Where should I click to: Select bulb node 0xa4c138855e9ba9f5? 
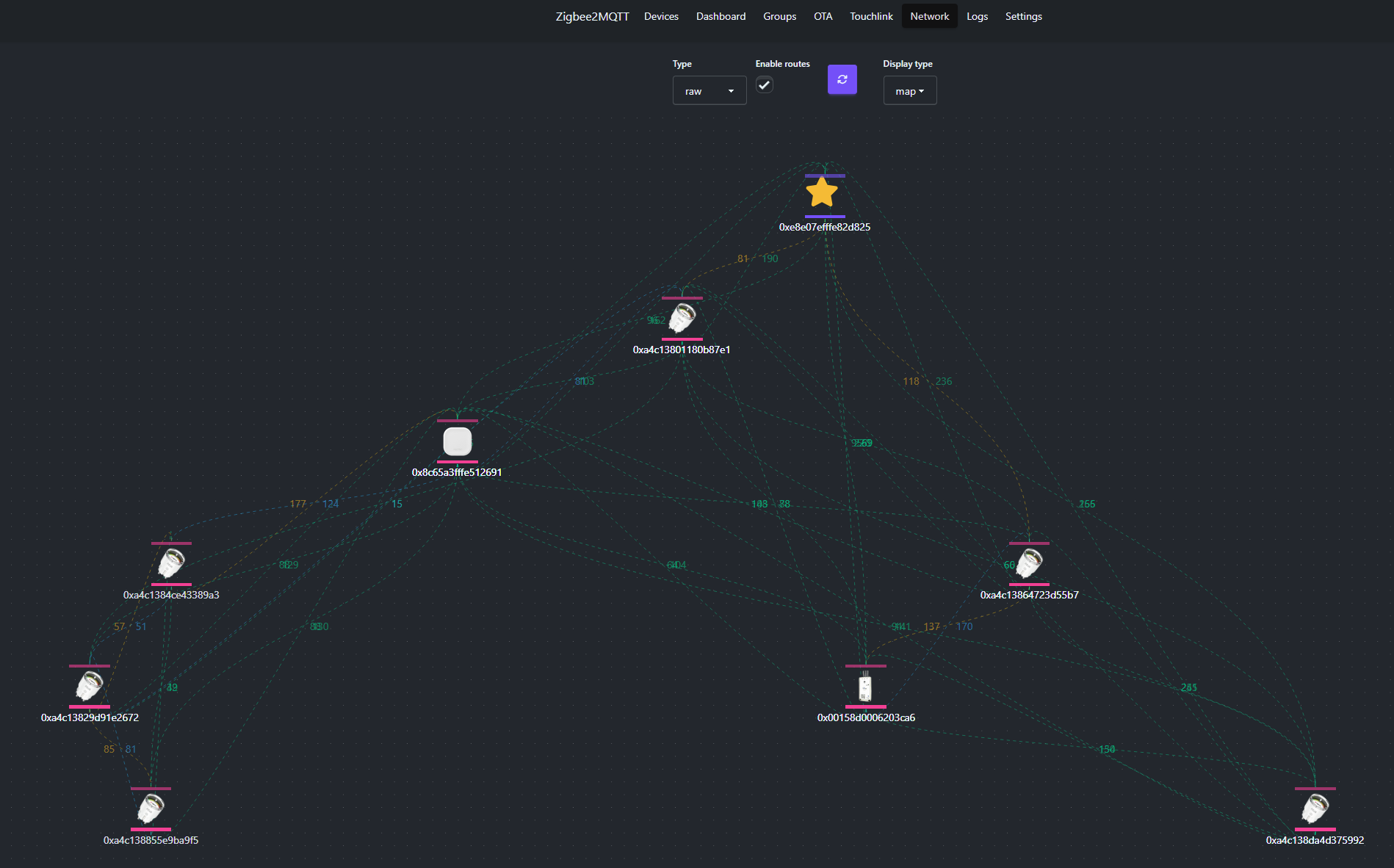pos(151,809)
